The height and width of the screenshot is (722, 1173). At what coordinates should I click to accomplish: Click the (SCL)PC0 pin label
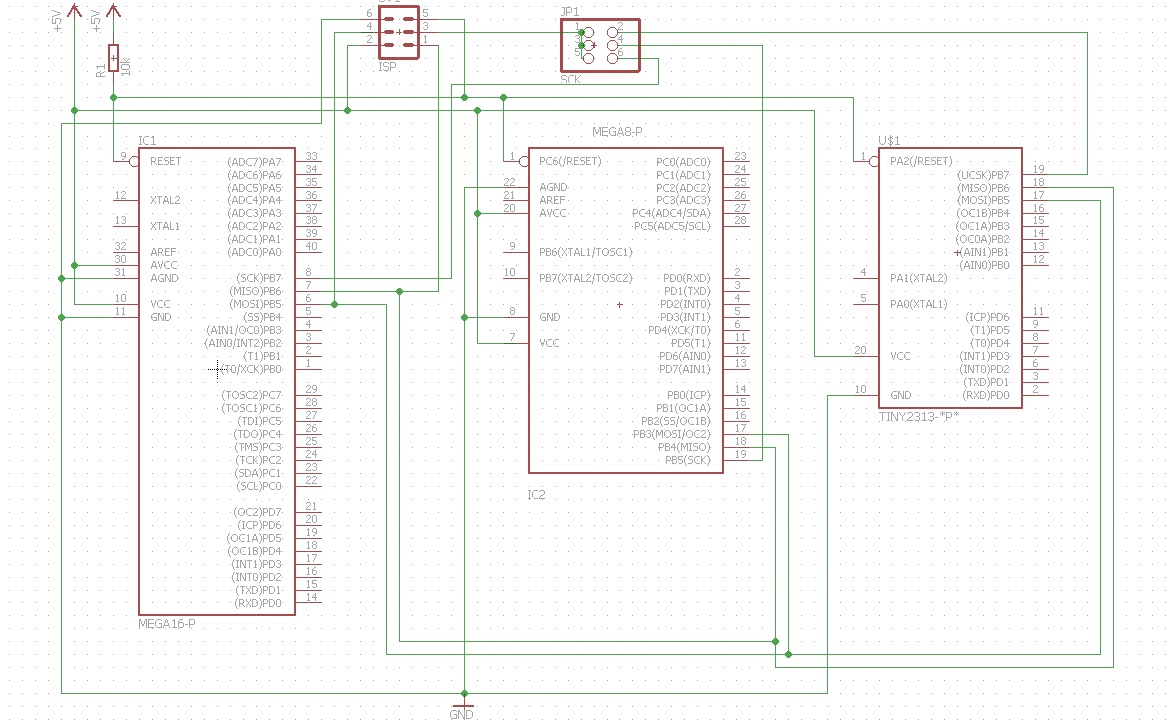point(259,486)
